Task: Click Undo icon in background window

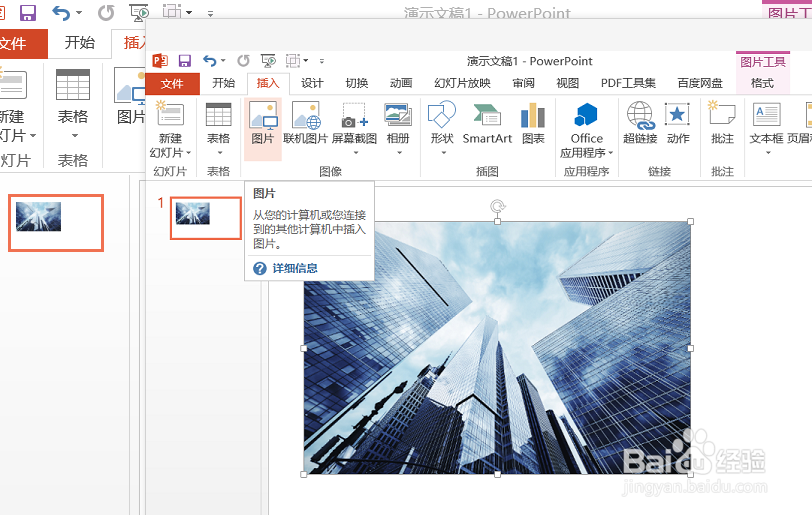Action: tap(61, 12)
